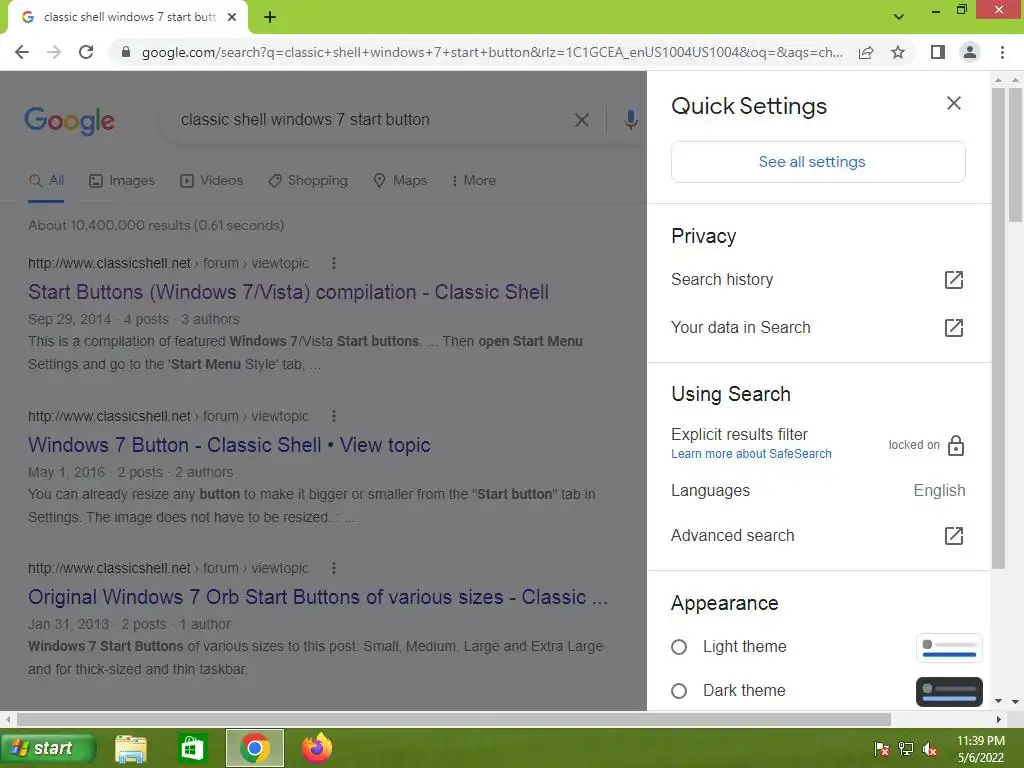This screenshot has height=768, width=1024.
Task: Open the Chrome profile avatar
Action: 970,52
